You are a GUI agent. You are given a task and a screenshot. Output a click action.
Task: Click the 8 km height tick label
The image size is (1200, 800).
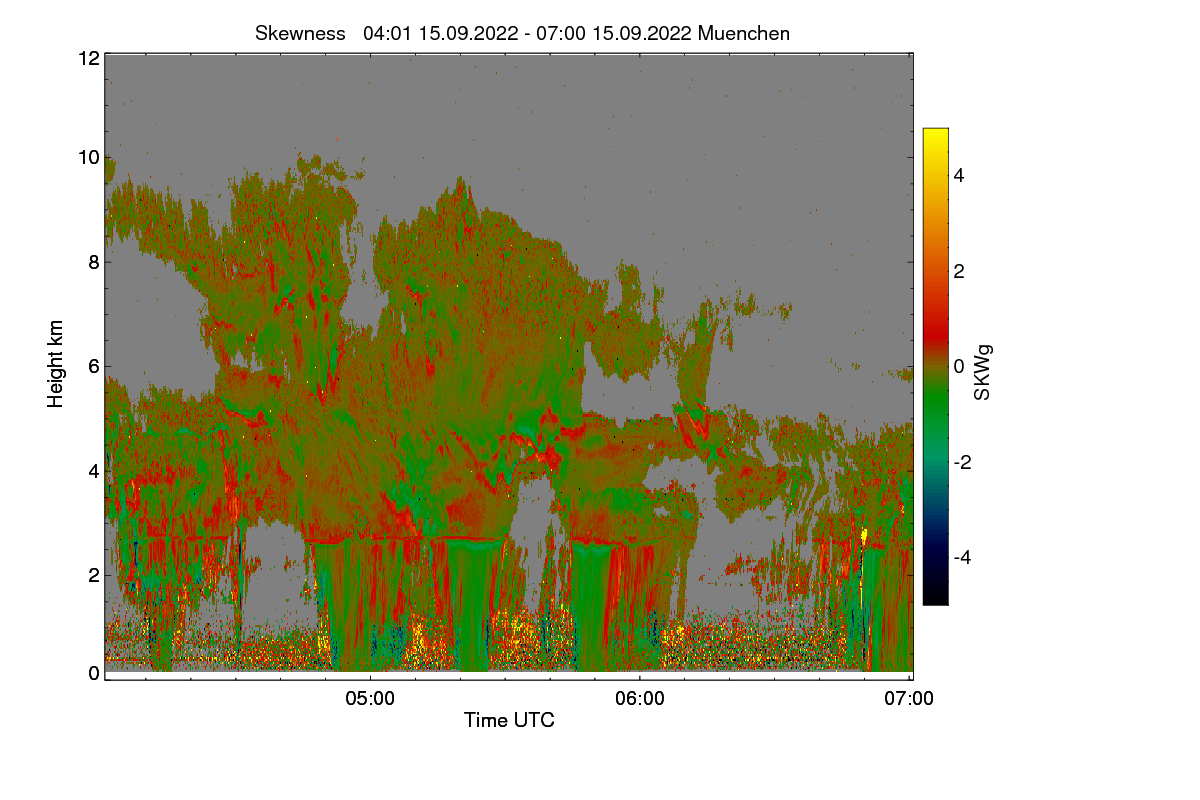click(x=94, y=263)
